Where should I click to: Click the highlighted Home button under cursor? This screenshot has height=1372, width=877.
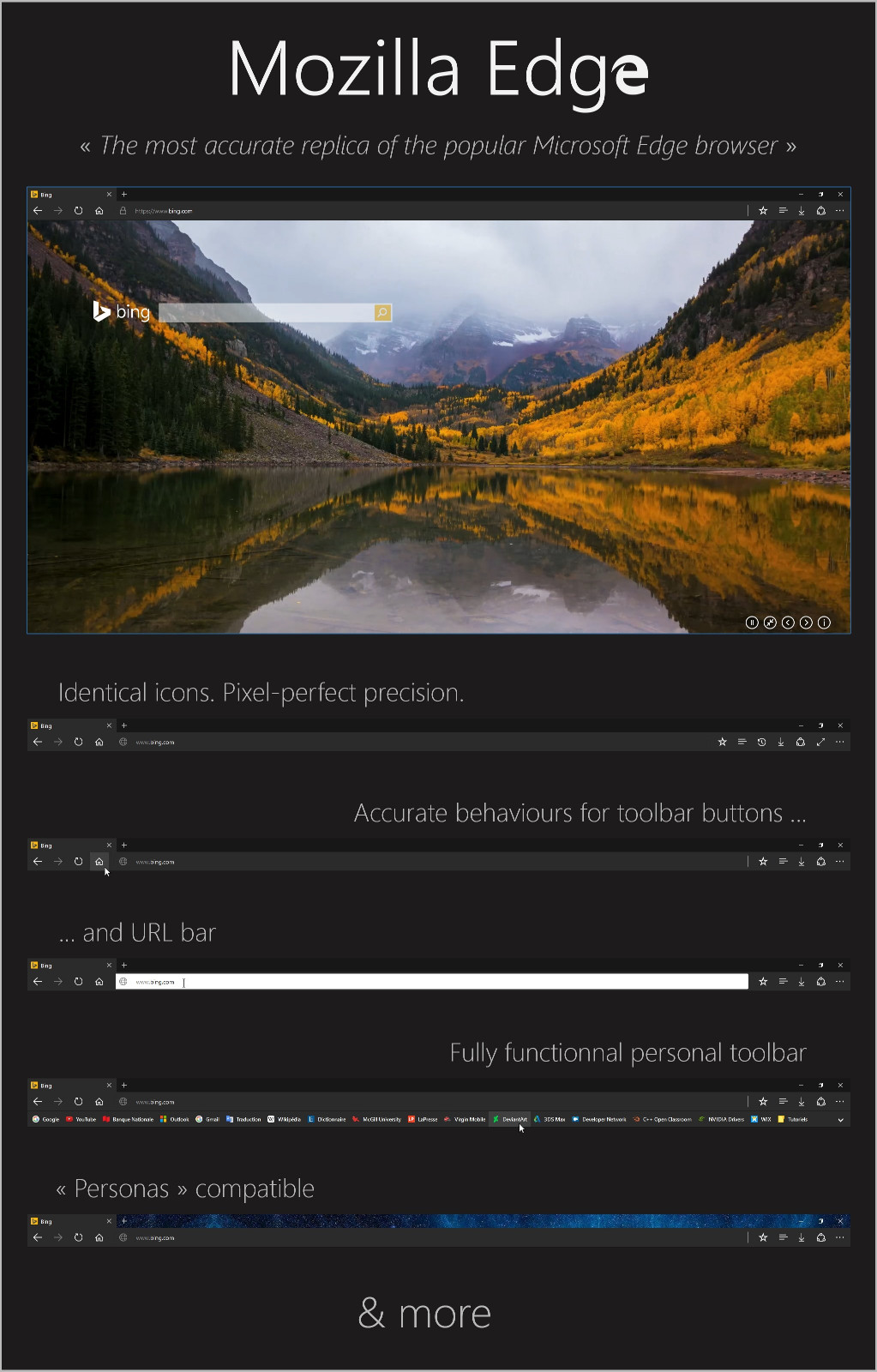click(x=99, y=862)
